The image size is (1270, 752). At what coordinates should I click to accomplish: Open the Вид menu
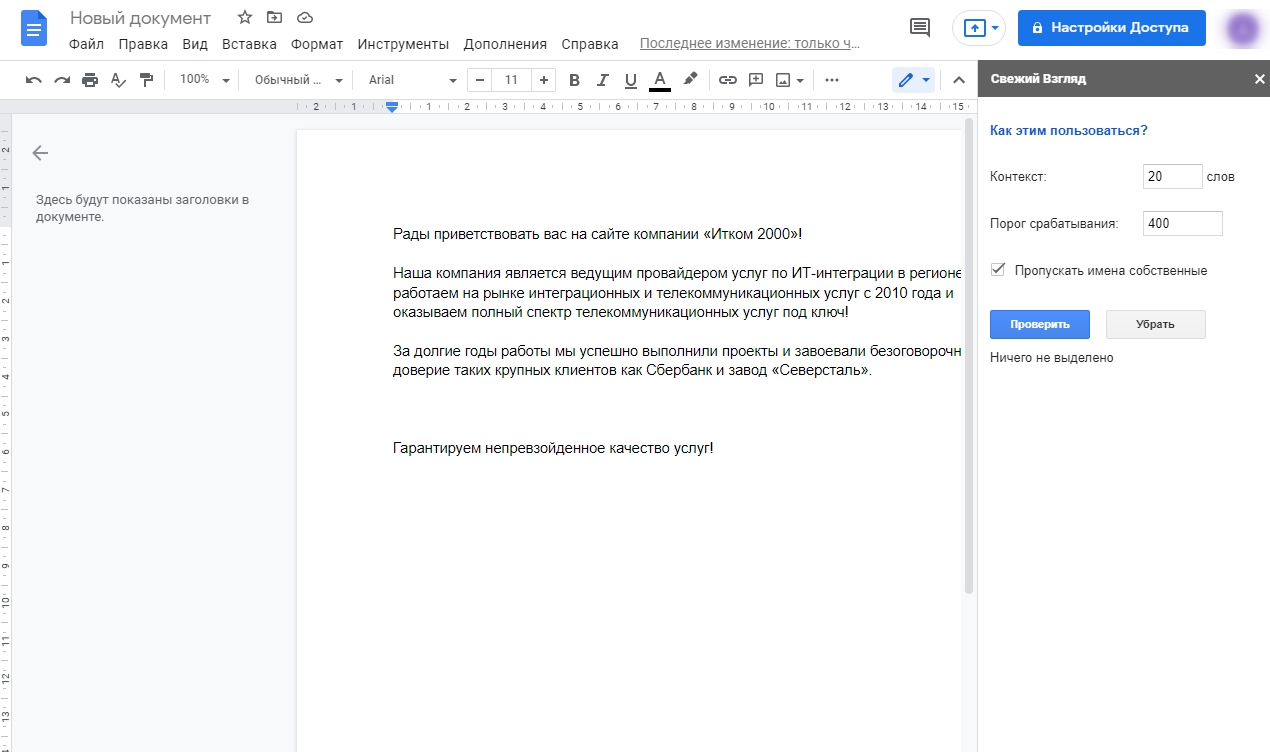(x=195, y=44)
